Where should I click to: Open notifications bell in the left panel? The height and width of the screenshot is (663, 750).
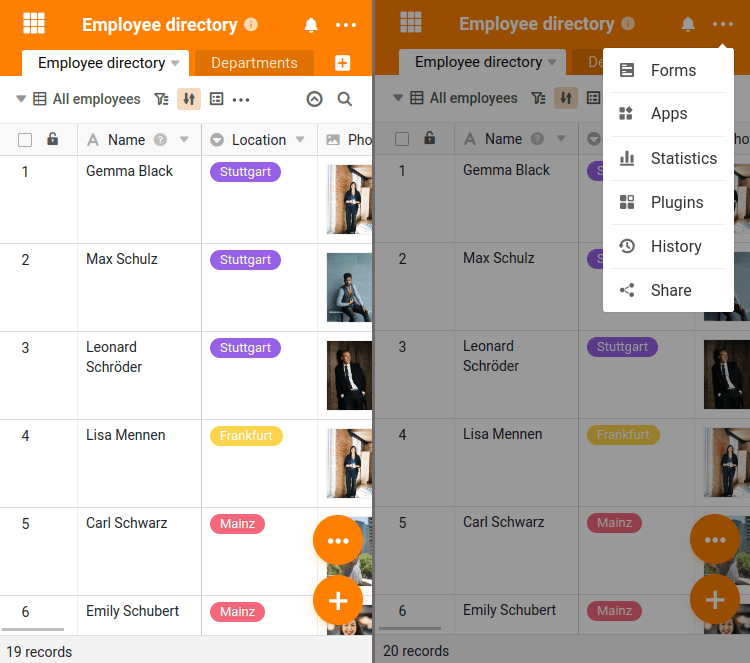(311, 25)
